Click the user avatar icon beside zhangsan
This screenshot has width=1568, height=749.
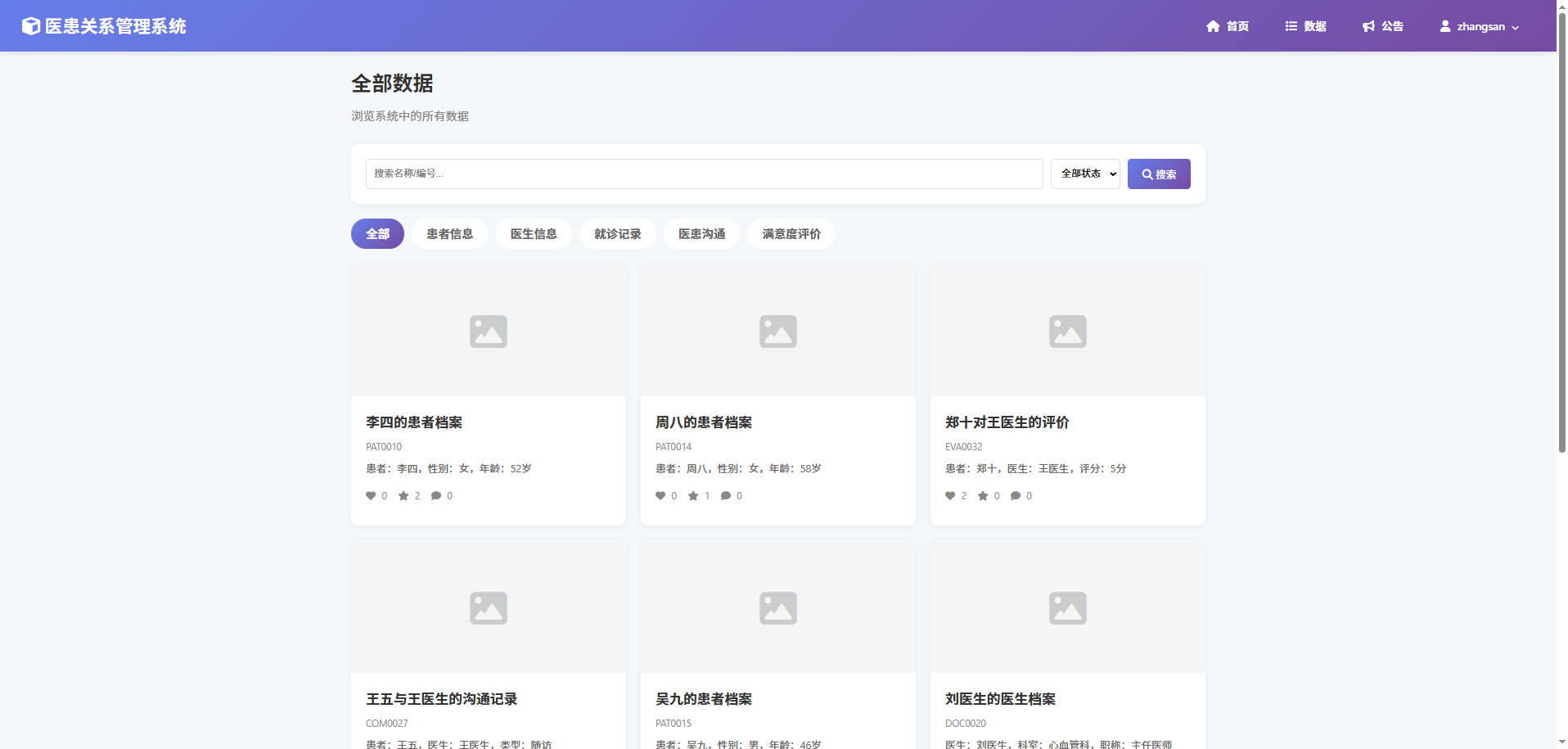[x=1445, y=26]
